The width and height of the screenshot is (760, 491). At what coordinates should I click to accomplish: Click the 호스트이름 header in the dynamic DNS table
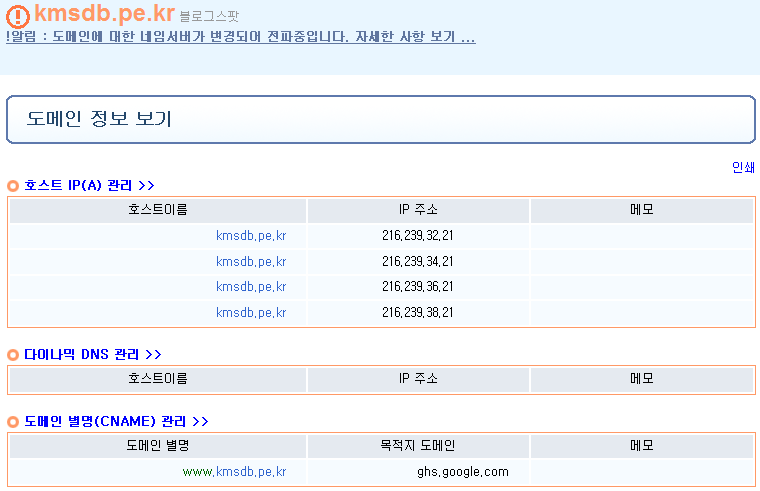[158, 379]
